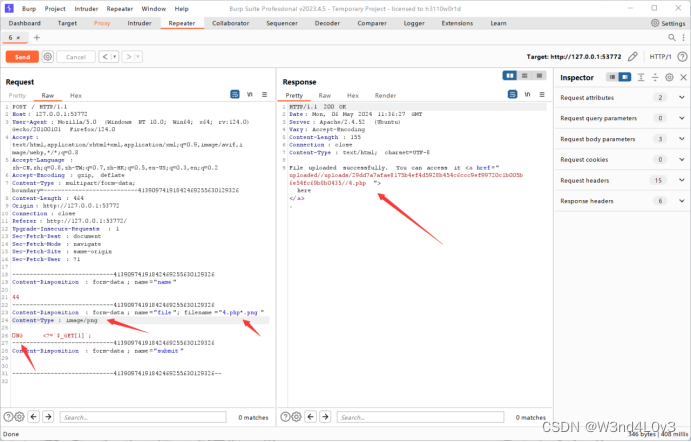The image size is (691, 442).
Task: Go to previous request in history
Action: pos(105,57)
